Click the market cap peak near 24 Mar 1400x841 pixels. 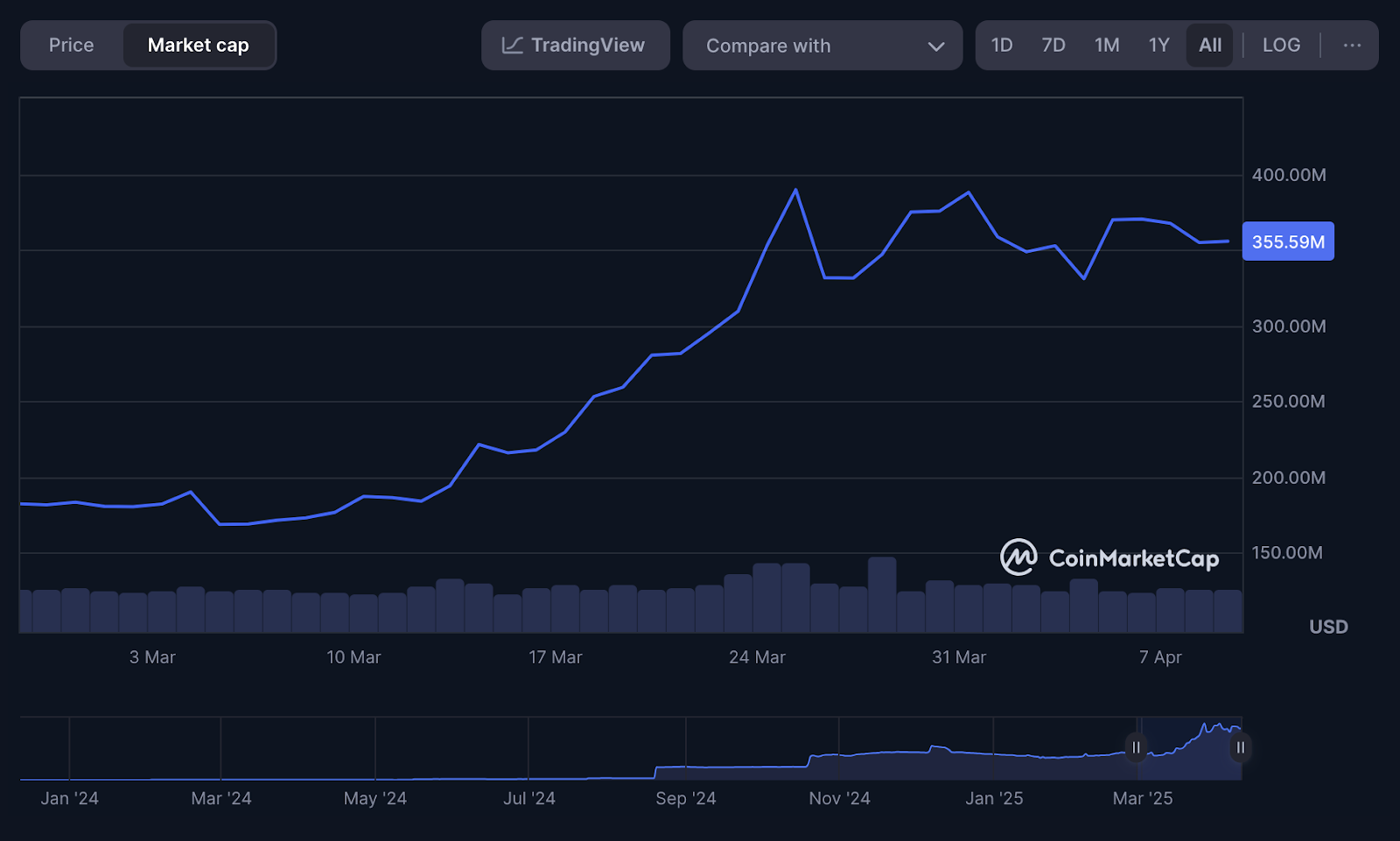coord(795,190)
